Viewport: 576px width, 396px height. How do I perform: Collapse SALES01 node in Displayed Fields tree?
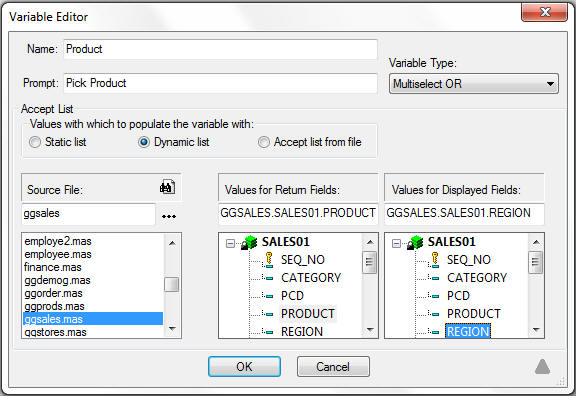396,244
